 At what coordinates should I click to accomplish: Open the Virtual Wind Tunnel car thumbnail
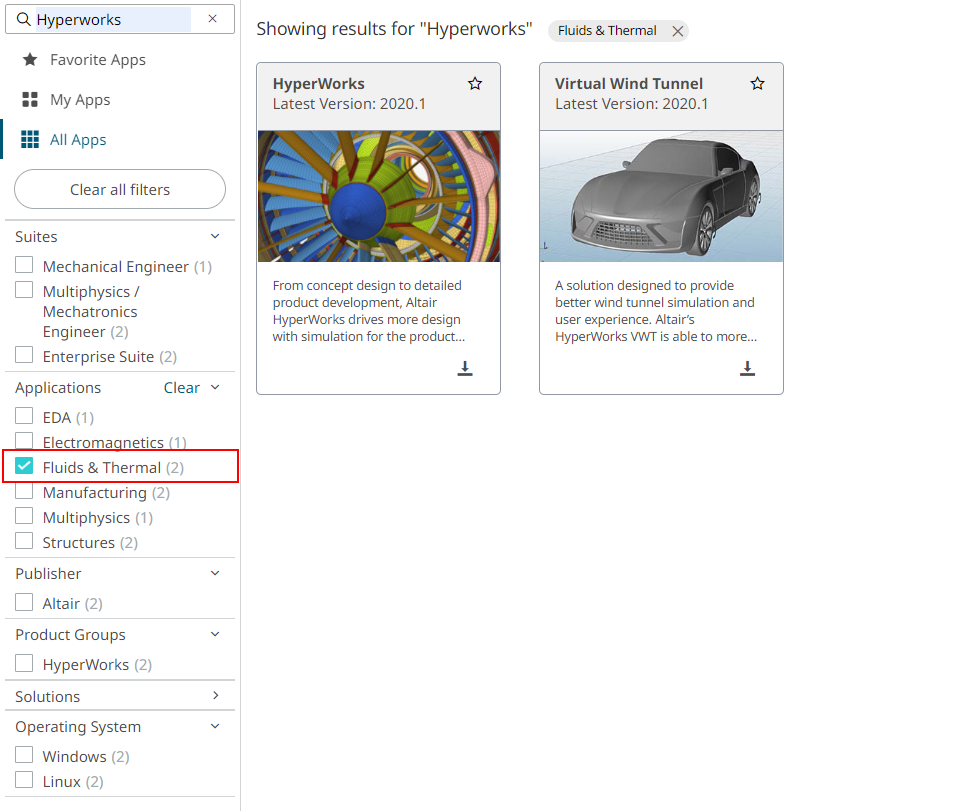point(661,196)
